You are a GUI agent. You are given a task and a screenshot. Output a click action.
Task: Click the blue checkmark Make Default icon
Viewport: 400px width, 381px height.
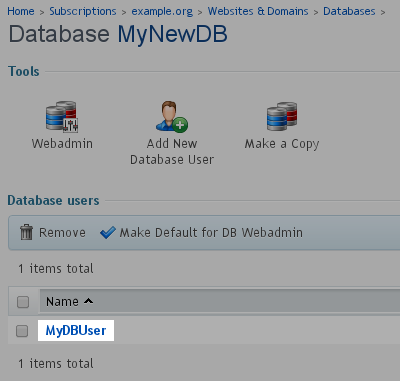[108, 232]
